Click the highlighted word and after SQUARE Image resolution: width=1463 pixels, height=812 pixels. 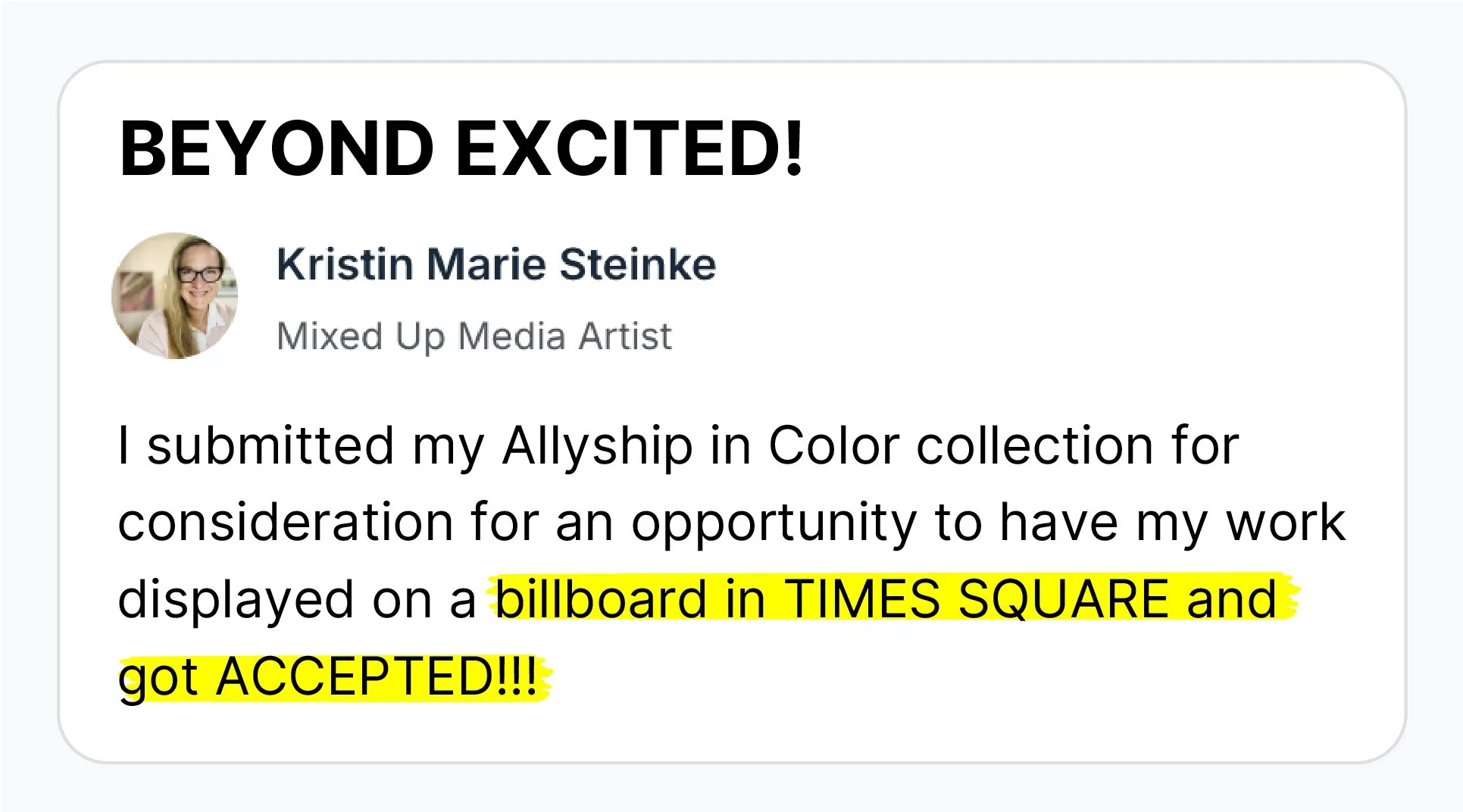pos(1232,599)
